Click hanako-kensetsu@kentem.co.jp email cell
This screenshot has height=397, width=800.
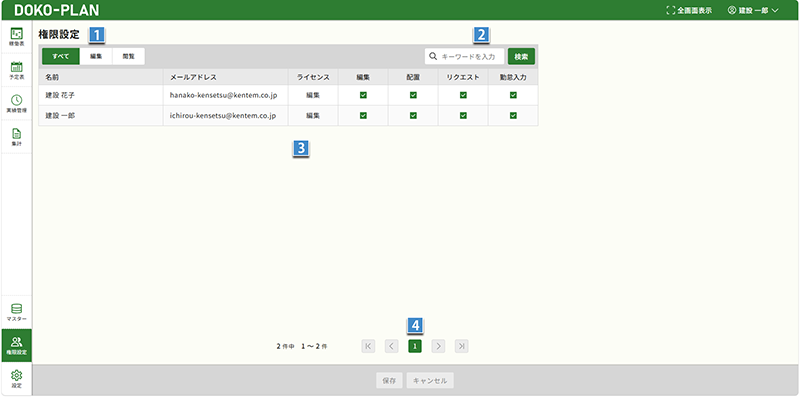pyautogui.click(x=226, y=95)
